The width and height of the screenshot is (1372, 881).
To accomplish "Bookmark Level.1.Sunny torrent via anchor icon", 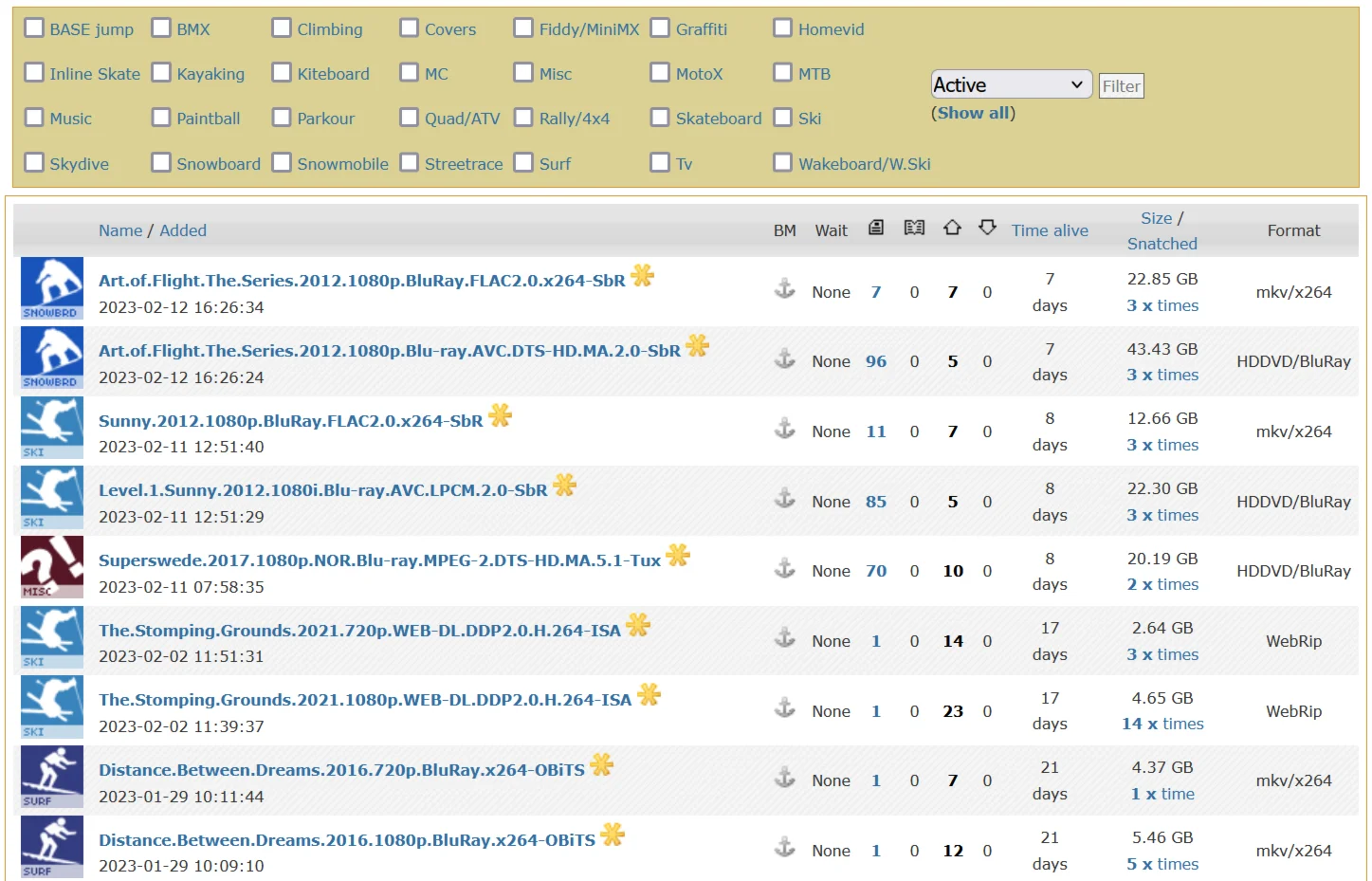I will click(x=785, y=499).
